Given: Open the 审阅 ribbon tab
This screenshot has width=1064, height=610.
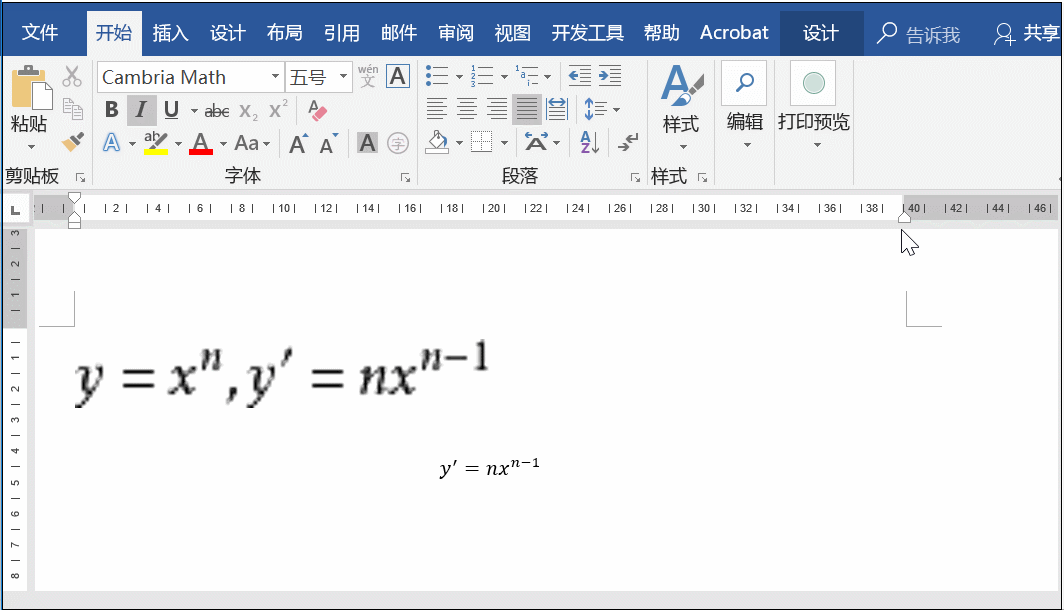Looking at the screenshot, I should coord(456,32).
